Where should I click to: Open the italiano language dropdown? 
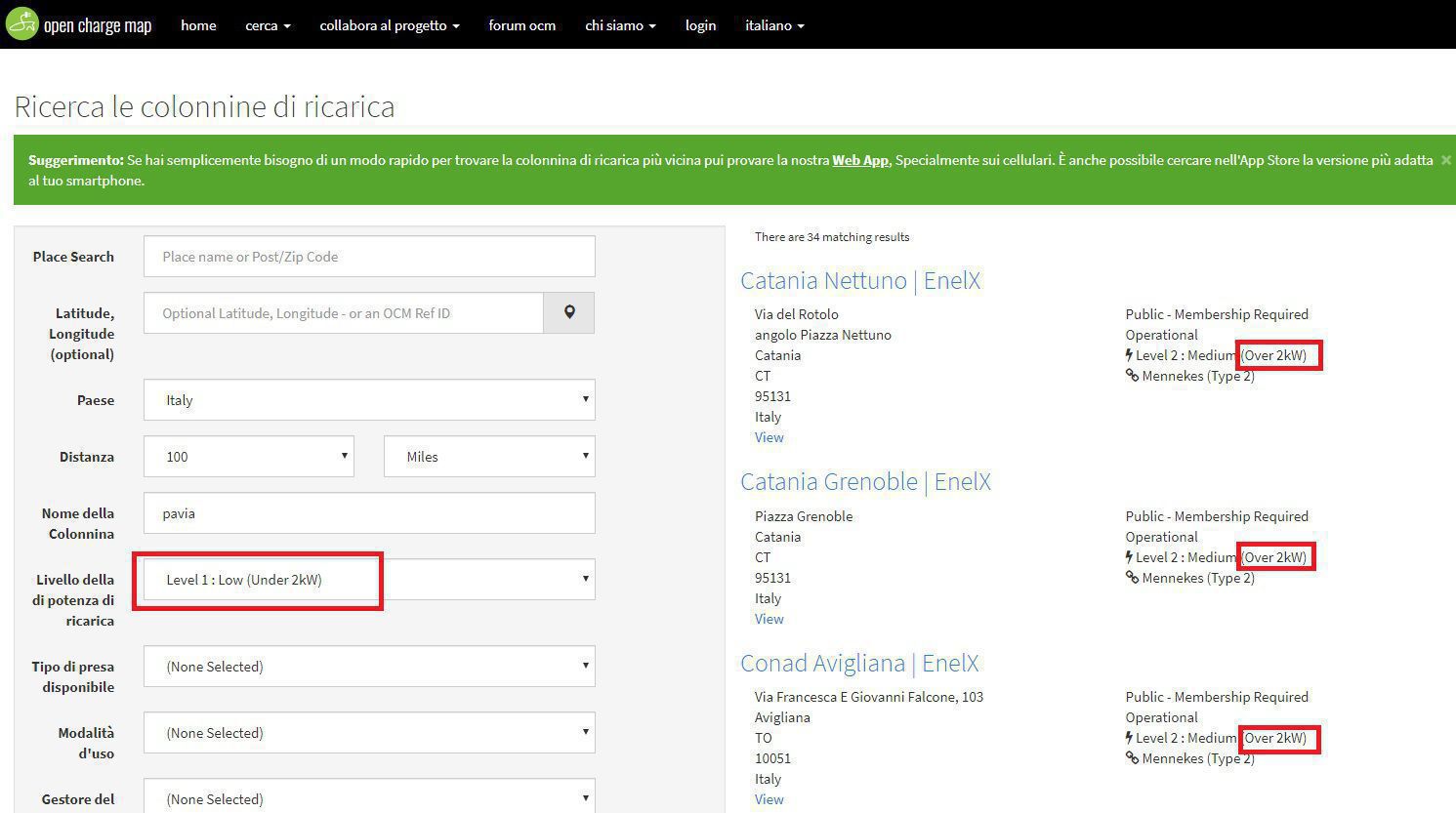(x=774, y=25)
